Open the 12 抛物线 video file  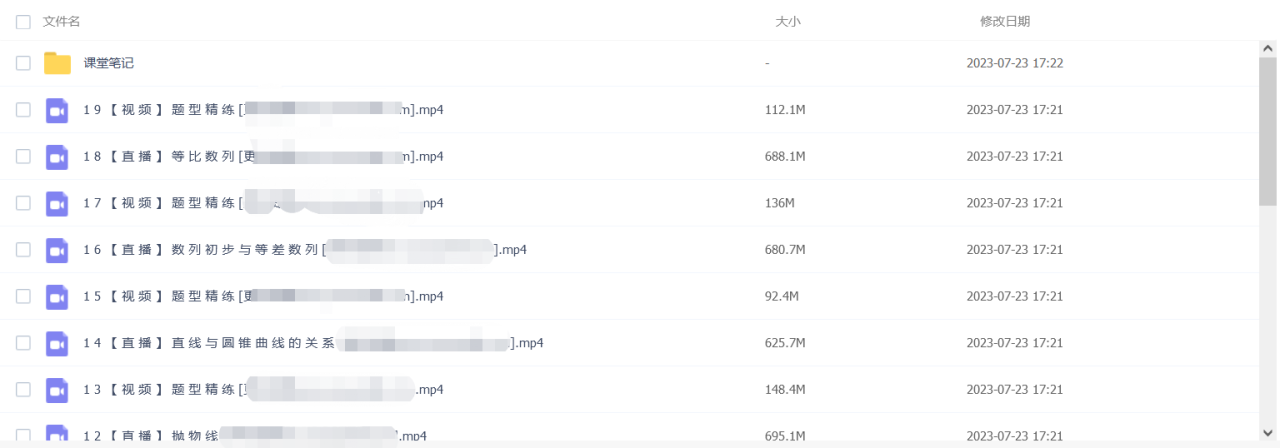click(255, 436)
